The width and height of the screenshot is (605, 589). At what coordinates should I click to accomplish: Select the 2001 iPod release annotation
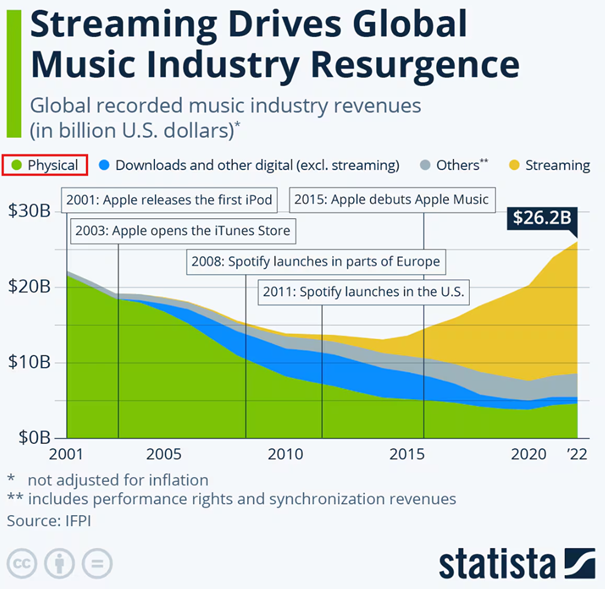170,199
